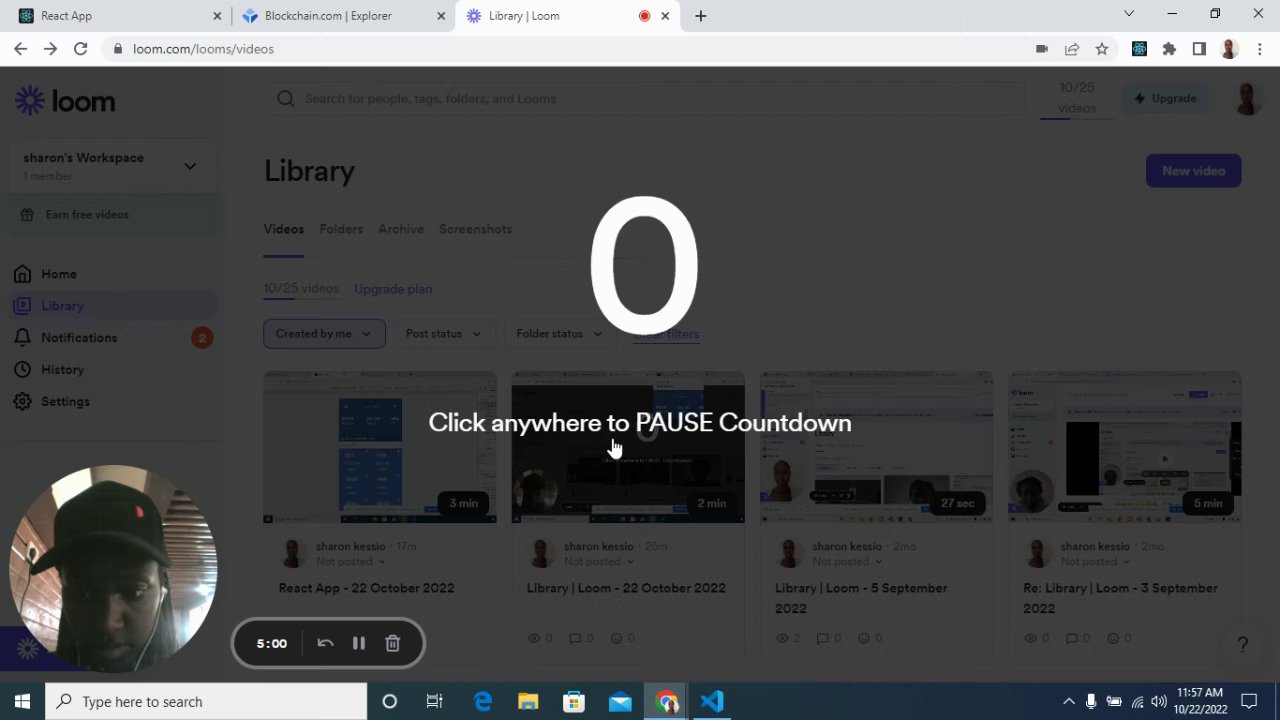Viewport: 1280px width, 720px height.
Task: Open the Created by me filter
Action: tap(324, 334)
